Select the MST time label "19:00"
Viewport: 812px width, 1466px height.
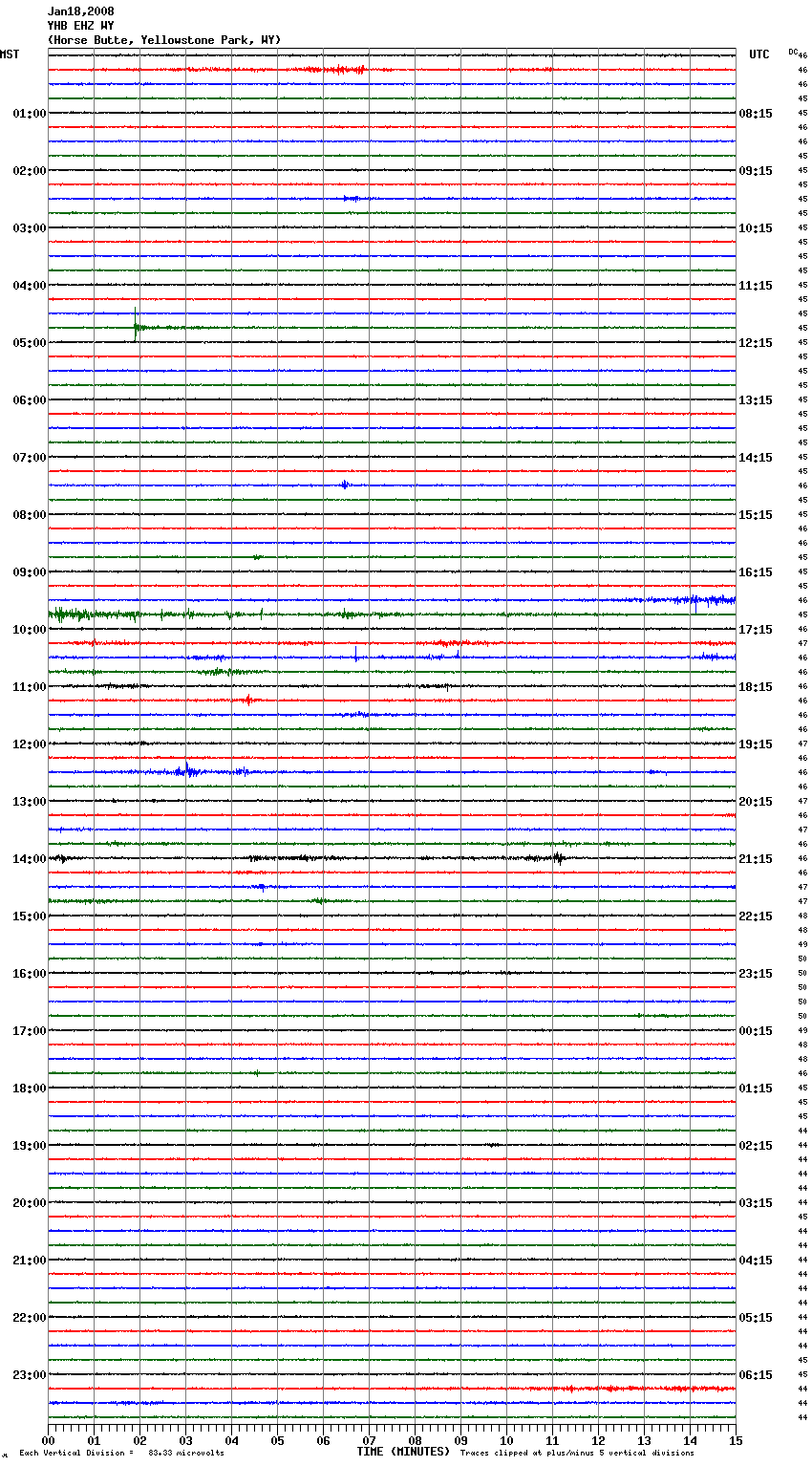tap(30, 1146)
